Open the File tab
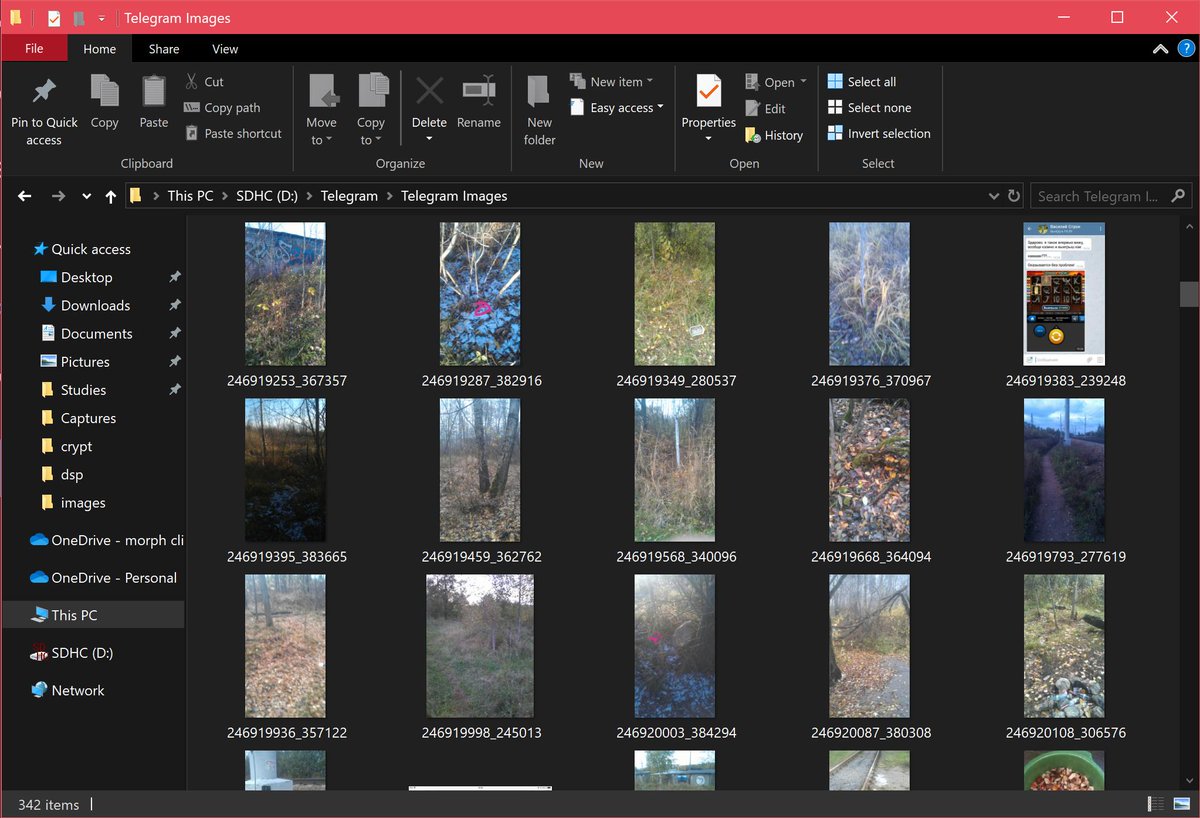Image resolution: width=1200 pixels, height=818 pixels. click(34, 48)
